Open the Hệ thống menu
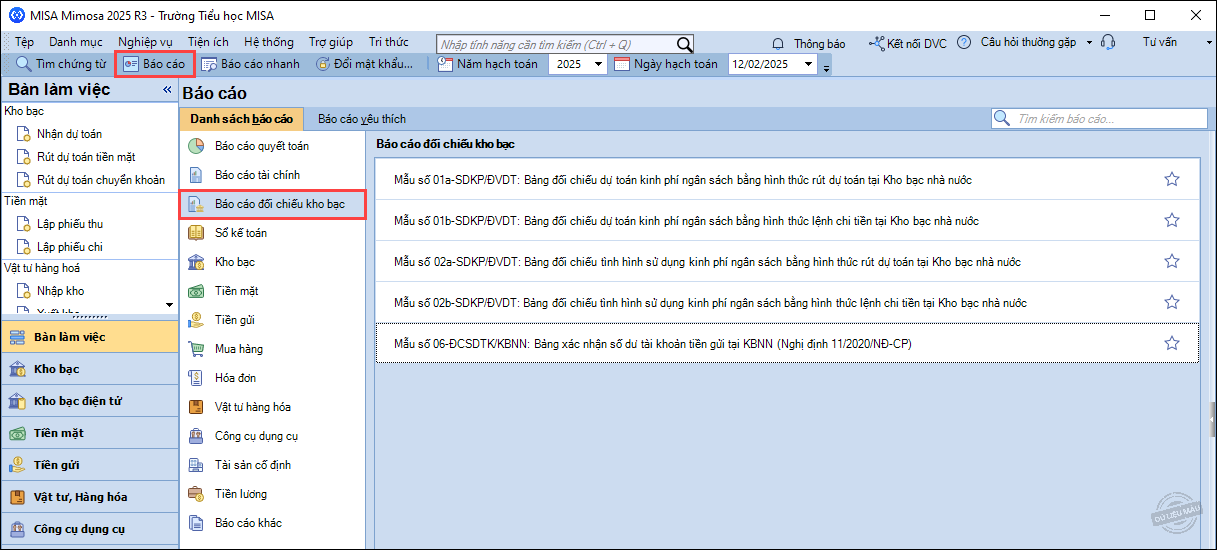1217x550 pixels. (x=269, y=42)
